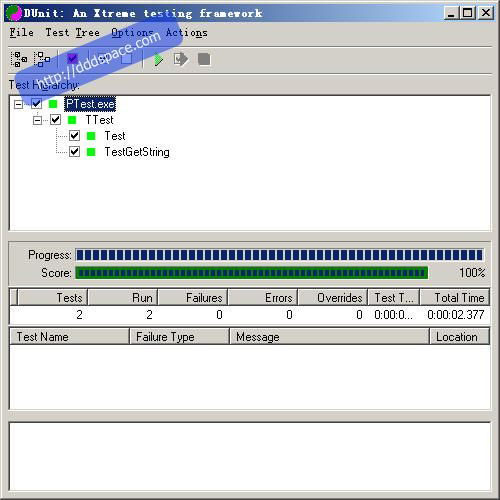Image resolution: width=500 pixels, height=500 pixels.
Task: Click the Deselect All tests toolbar icon
Action: [x=42, y=59]
